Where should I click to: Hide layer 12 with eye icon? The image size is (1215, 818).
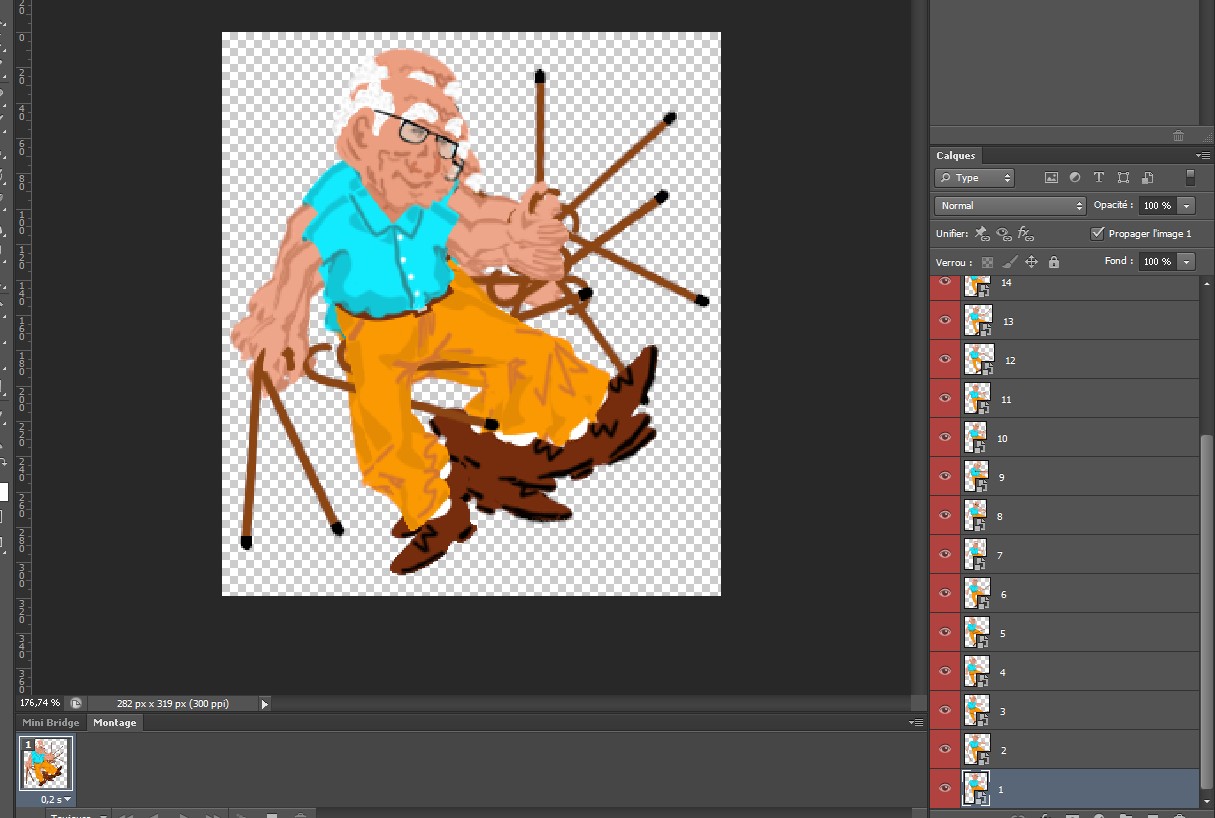[945, 359]
